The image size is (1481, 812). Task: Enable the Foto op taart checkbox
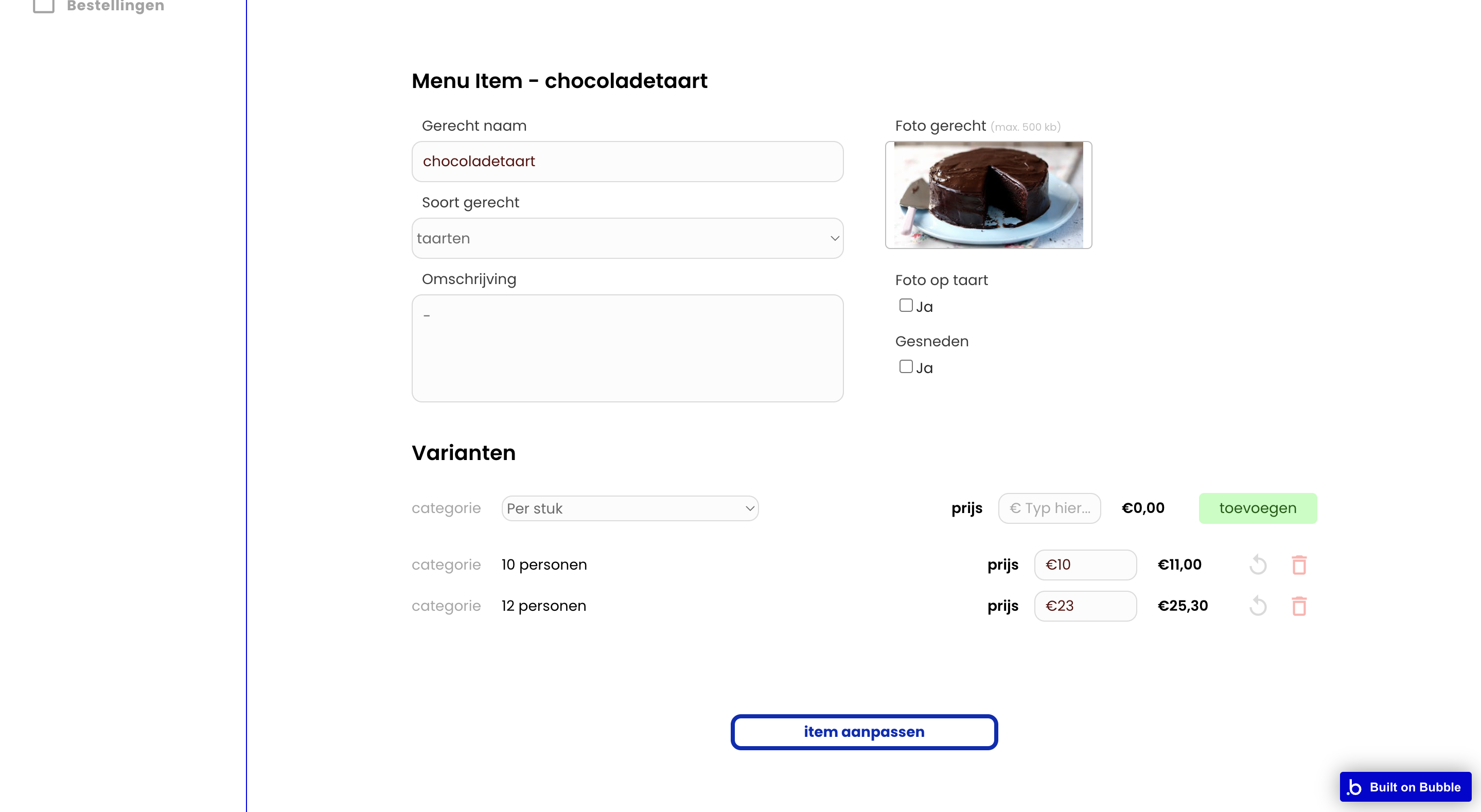coord(906,305)
